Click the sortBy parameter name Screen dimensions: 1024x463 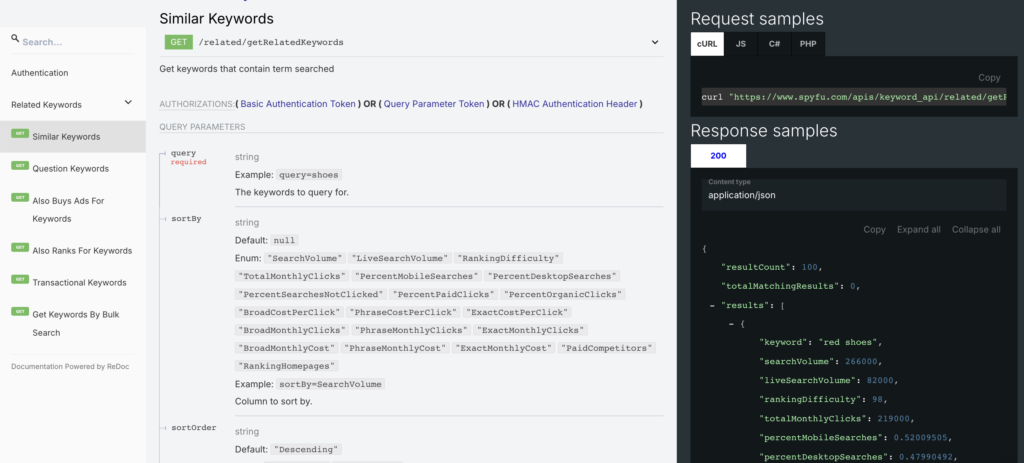pos(185,218)
